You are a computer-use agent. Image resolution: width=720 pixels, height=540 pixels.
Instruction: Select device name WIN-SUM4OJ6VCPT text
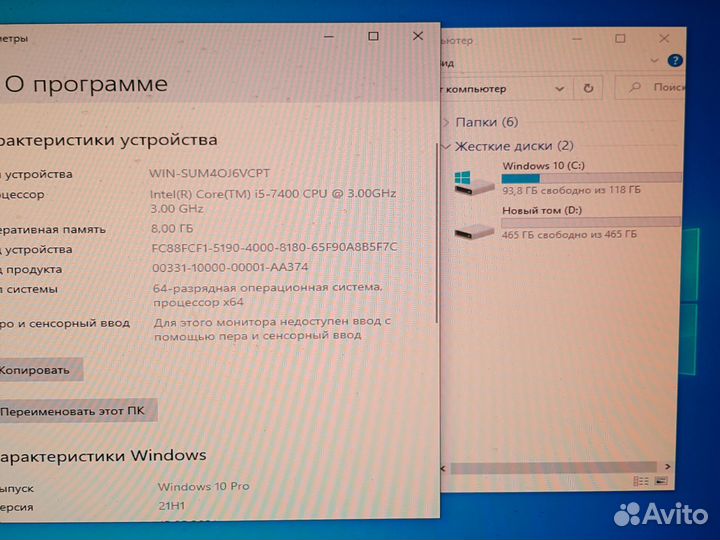209,174
